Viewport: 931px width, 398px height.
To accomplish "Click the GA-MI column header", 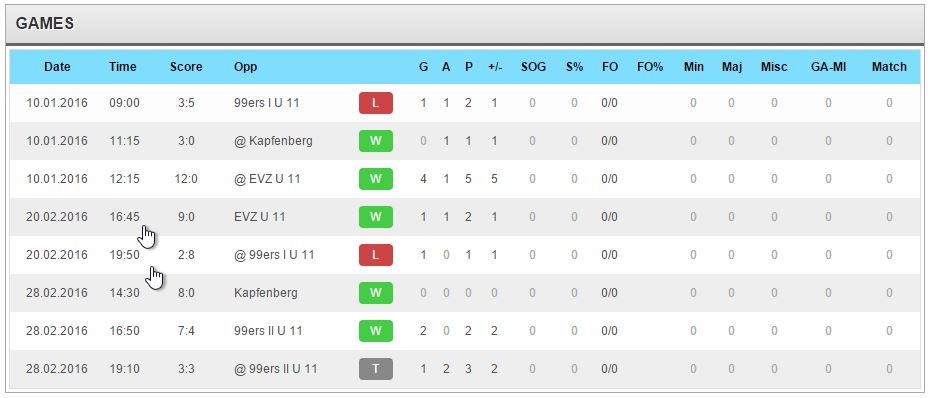I will click(x=828, y=67).
